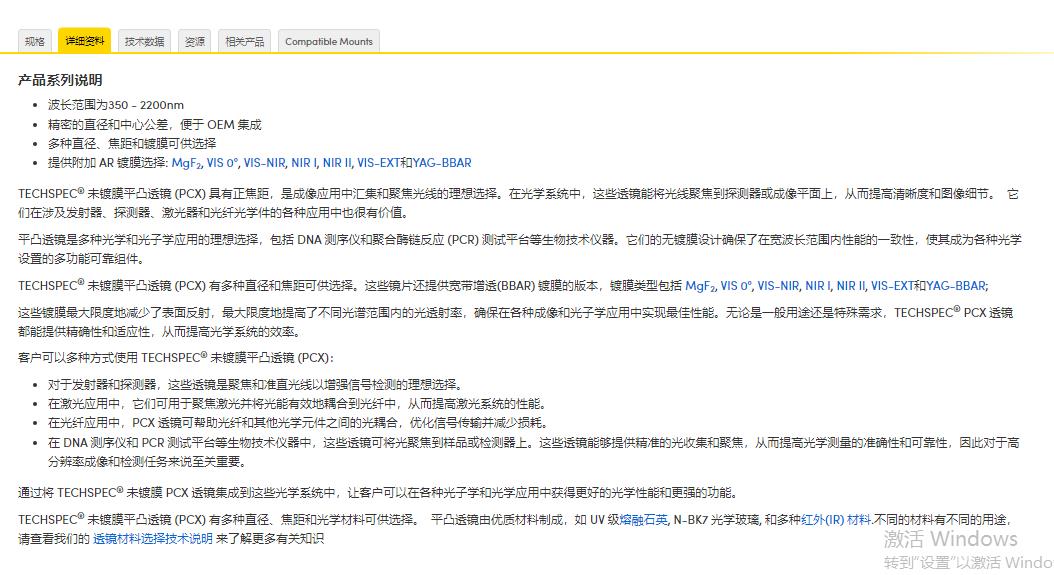This screenshot has width=1054, height=575.
Task: Visit the NIR II link in the bullet list
Action: (x=337, y=163)
